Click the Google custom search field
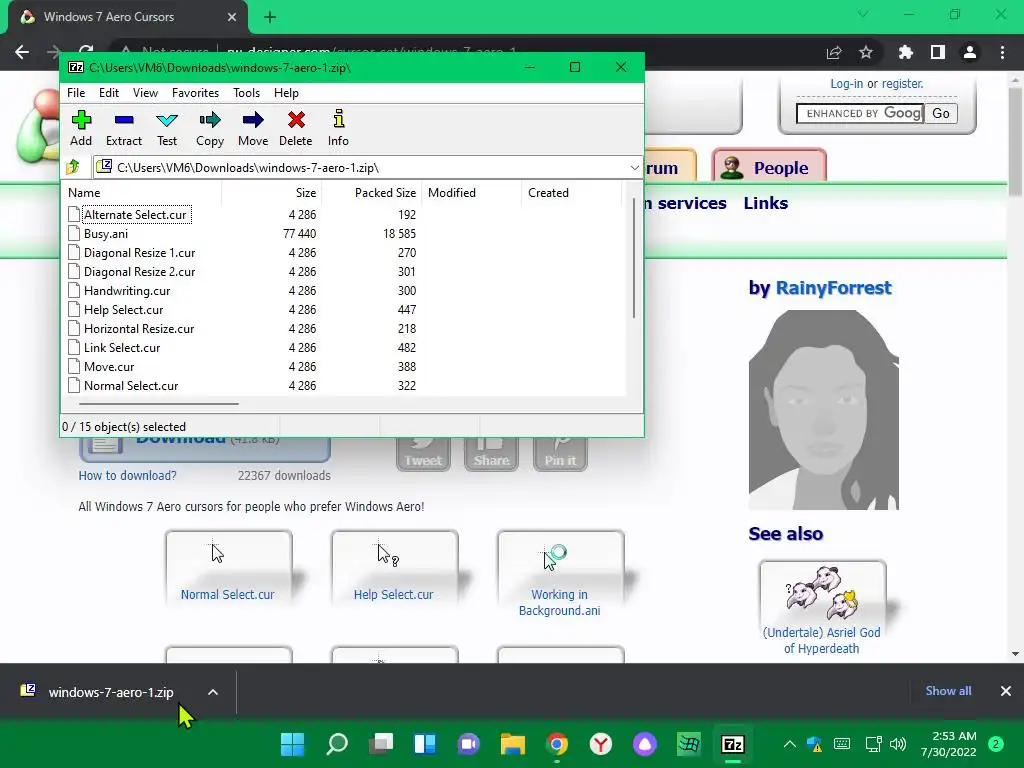The height and width of the screenshot is (768, 1024). click(x=859, y=113)
